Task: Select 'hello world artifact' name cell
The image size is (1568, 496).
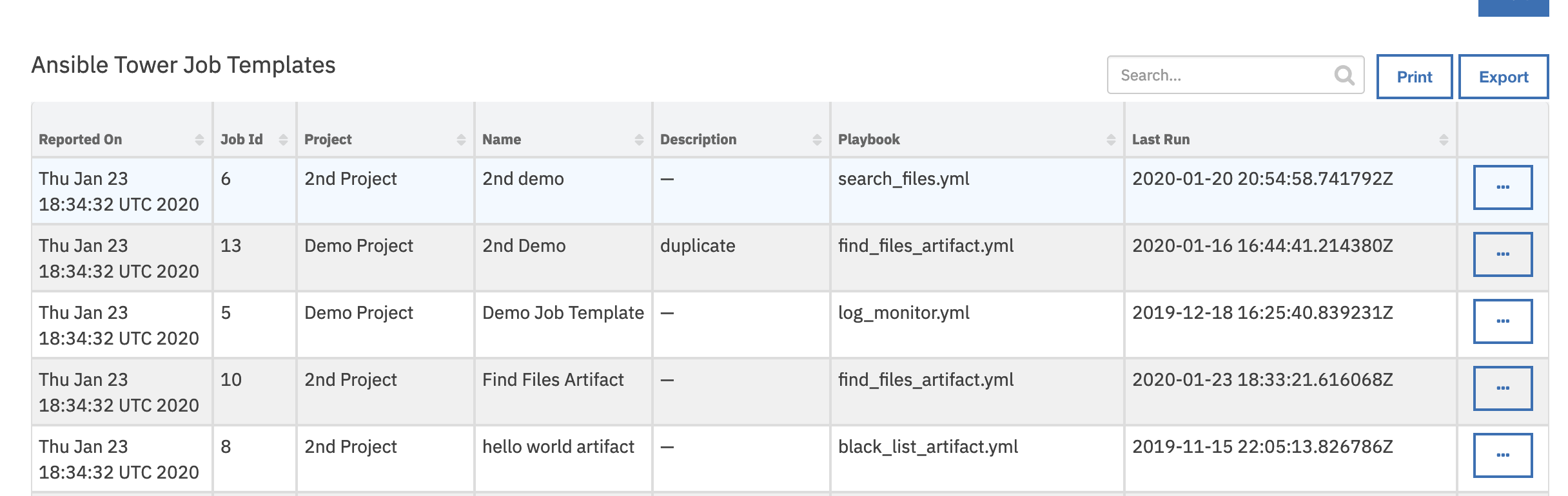Action: [x=563, y=459]
